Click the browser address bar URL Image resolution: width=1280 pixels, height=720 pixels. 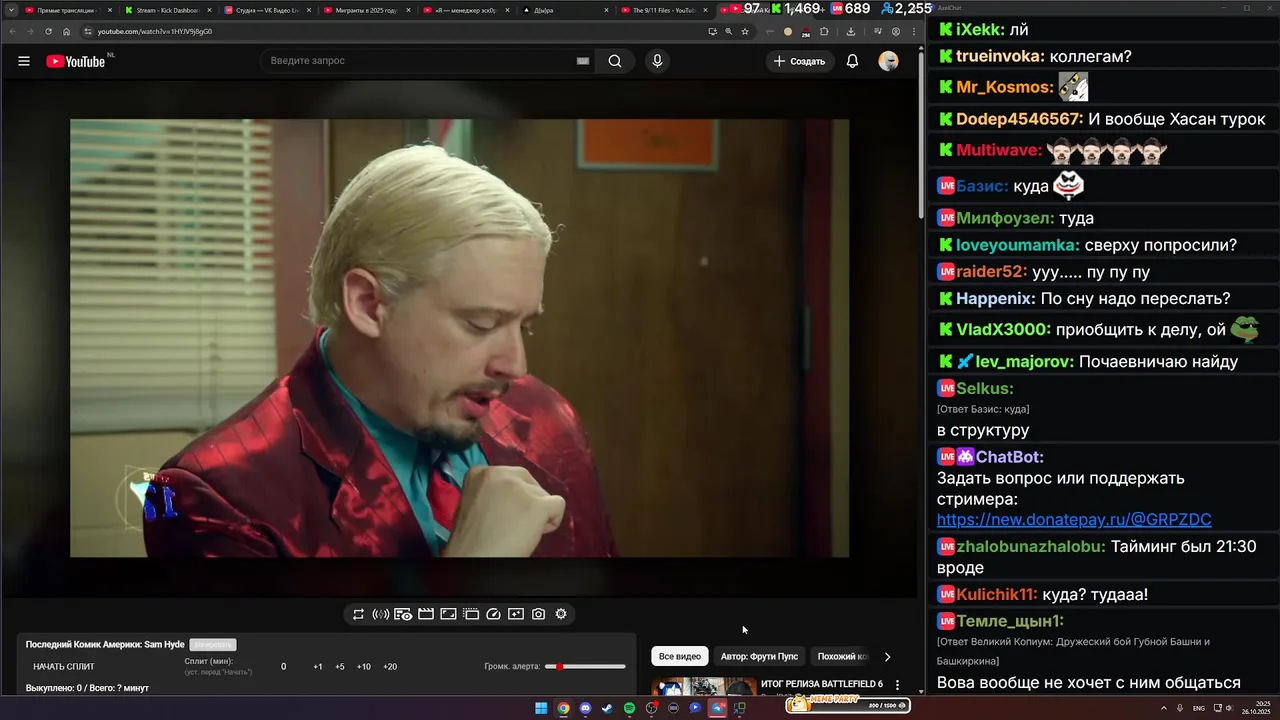coord(155,31)
